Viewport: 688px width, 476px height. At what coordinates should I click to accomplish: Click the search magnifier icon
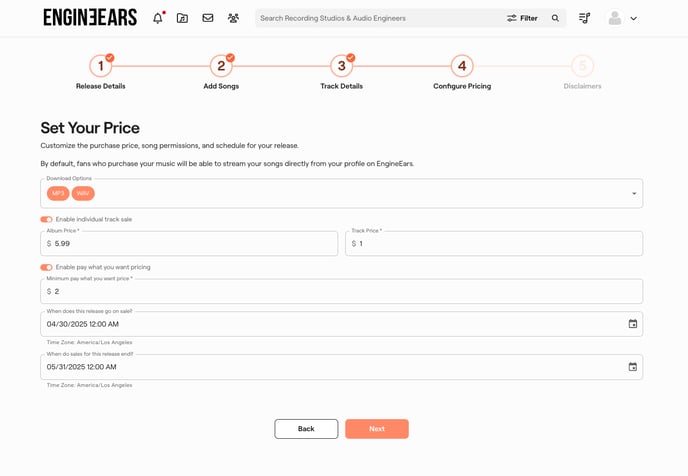[x=556, y=18]
